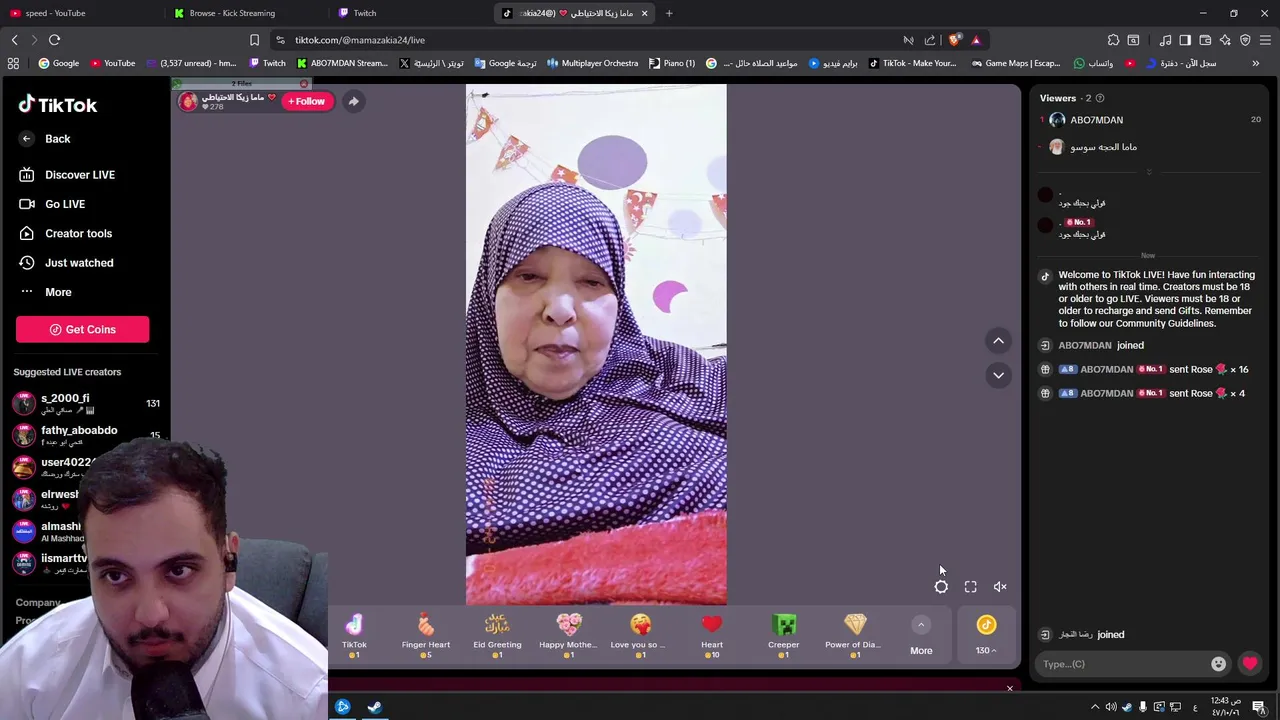Close the bottom banner
This screenshot has width=1280, height=720.
click(1009, 688)
